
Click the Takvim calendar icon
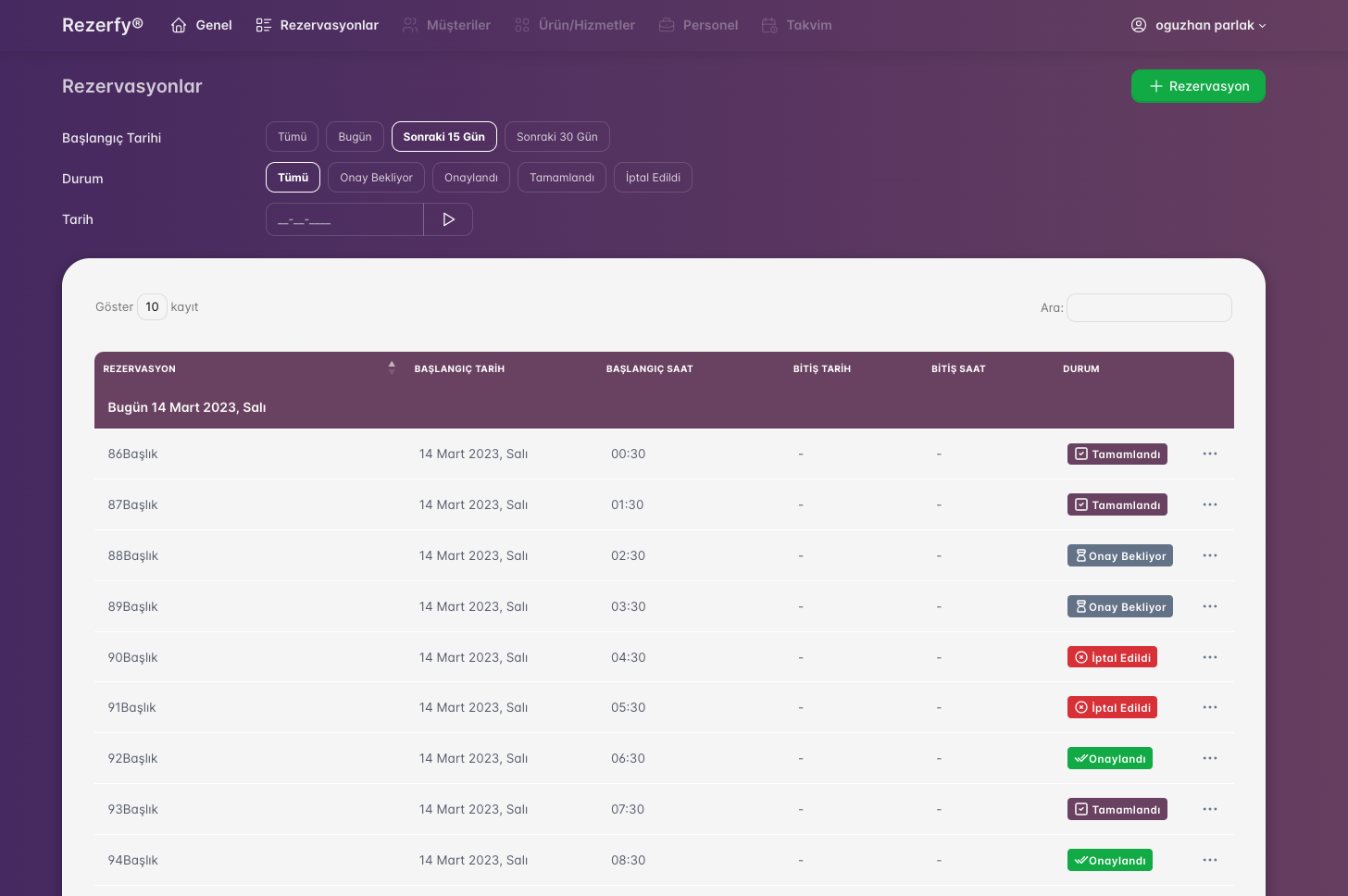point(769,25)
